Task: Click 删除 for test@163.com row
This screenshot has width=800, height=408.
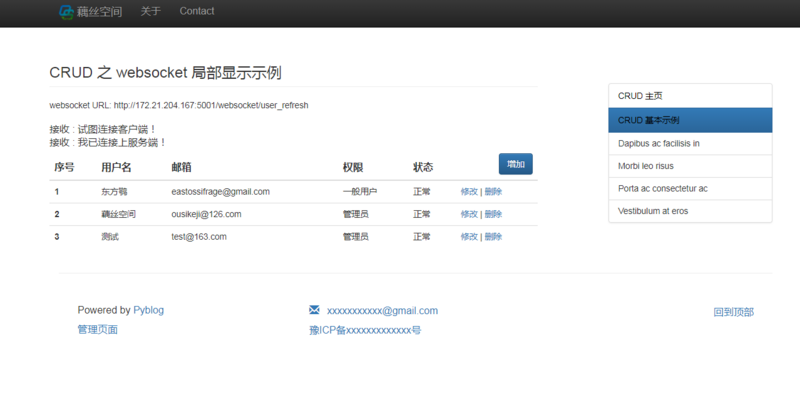Action: pos(493,237)
